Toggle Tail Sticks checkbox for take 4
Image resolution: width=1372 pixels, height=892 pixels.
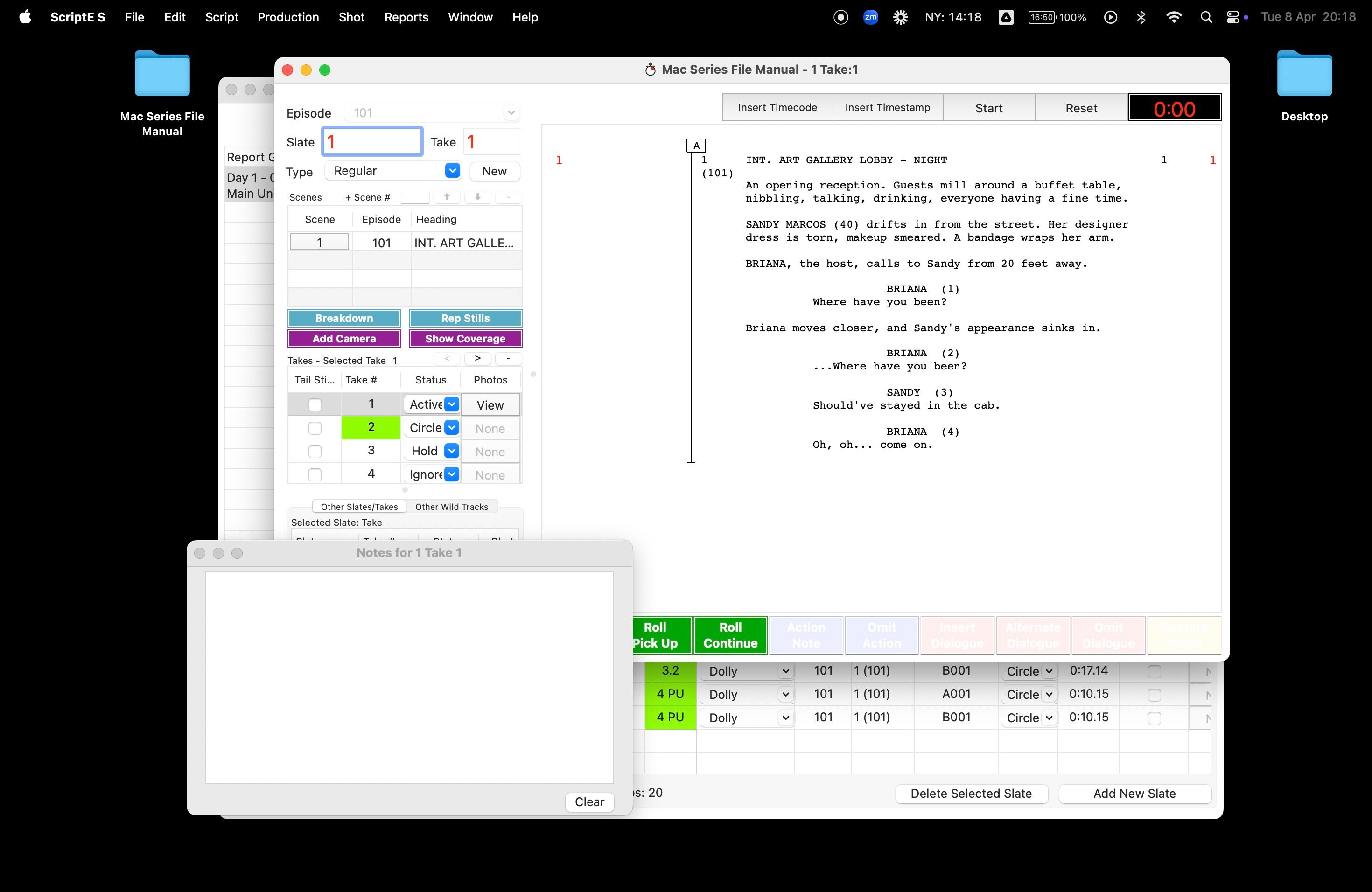[315, 475]
